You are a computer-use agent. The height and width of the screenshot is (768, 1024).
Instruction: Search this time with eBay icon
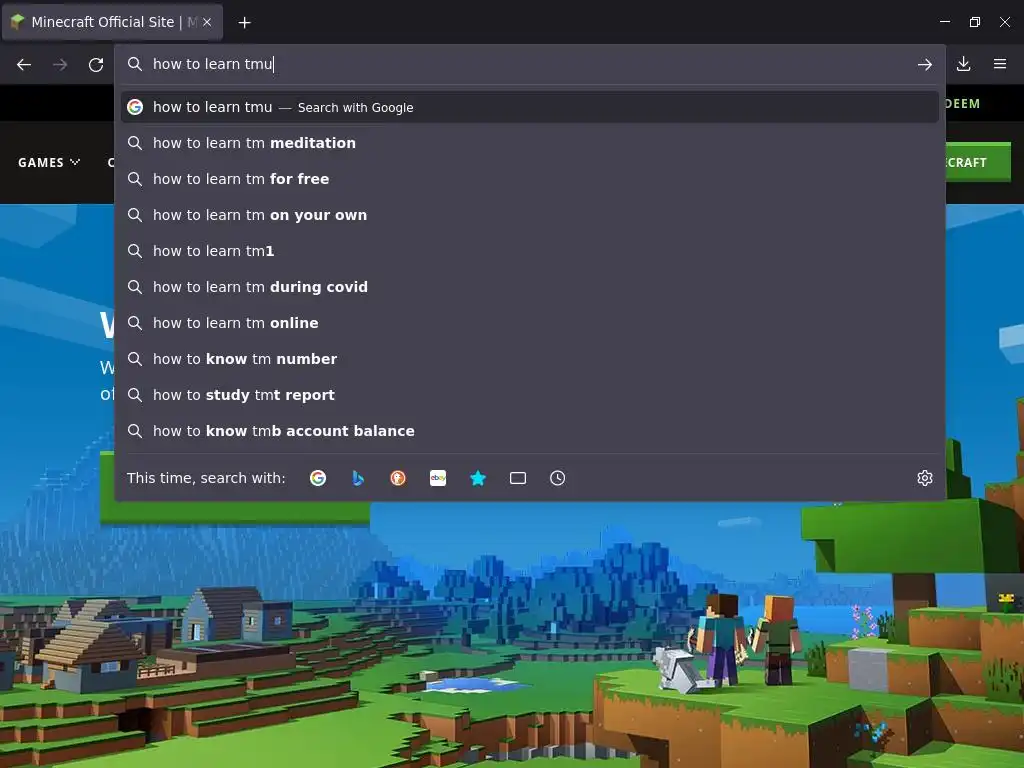(x=438, y=478)
